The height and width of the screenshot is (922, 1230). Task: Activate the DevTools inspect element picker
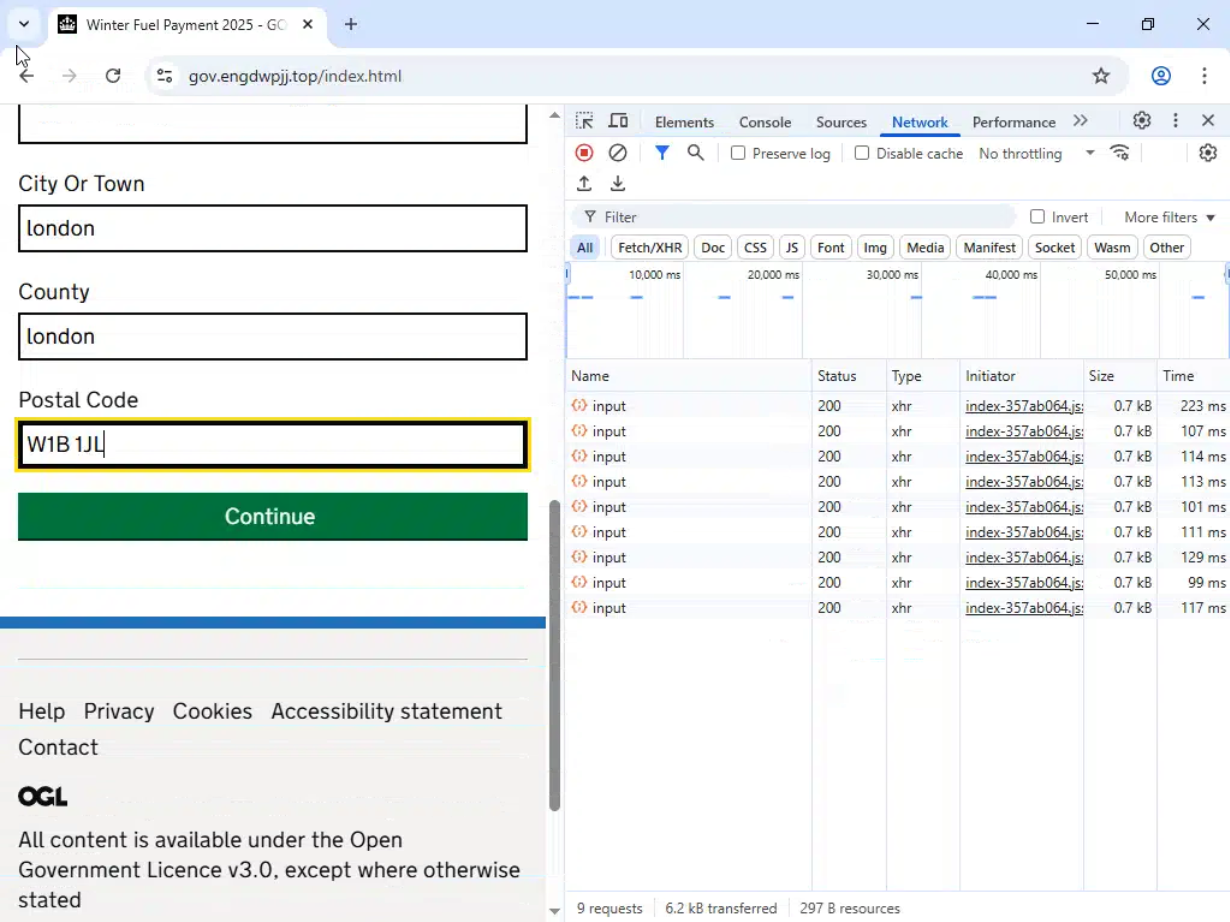coord(585,121)
